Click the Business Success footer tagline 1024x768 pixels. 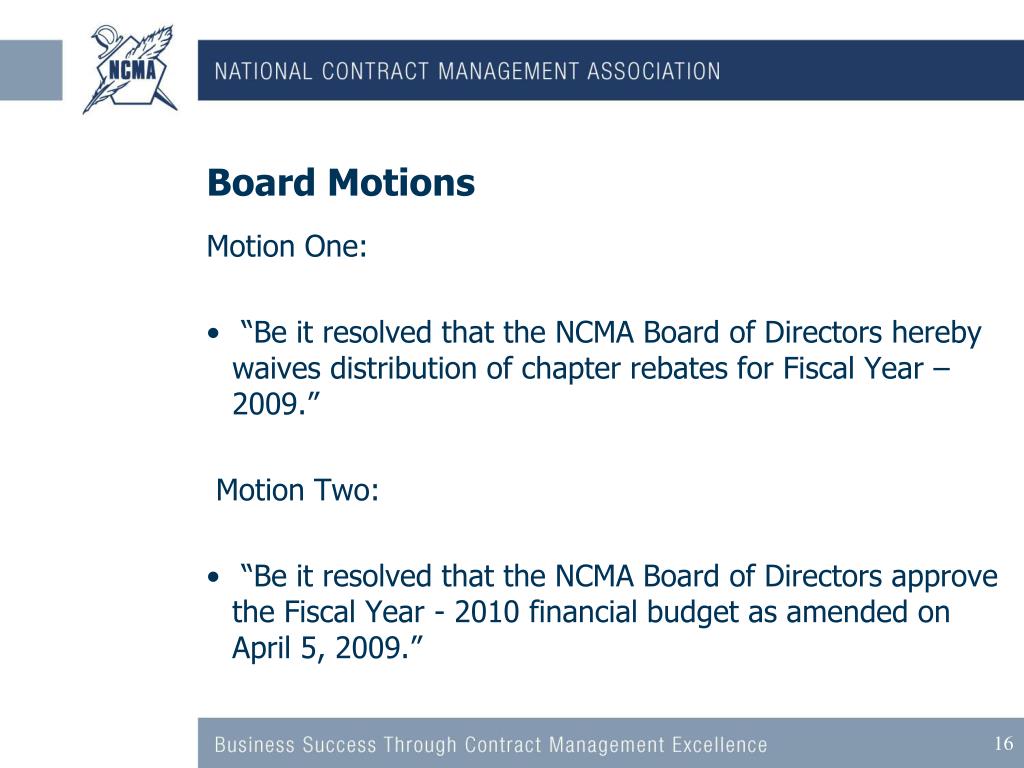tap(490, 744)
